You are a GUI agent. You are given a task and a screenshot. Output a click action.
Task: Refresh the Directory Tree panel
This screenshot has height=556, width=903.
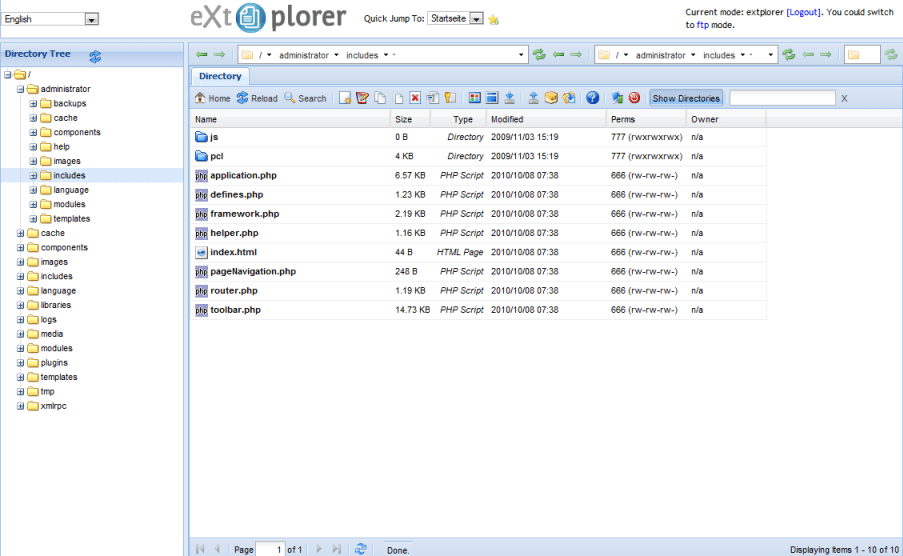(x=95, y=56)
